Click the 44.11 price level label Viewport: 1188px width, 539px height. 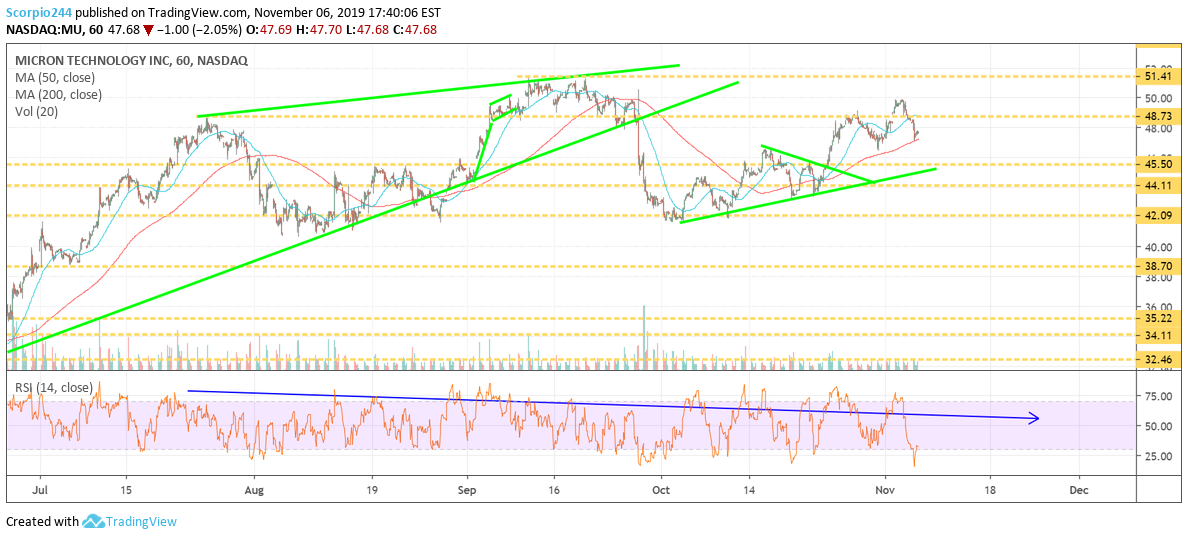tap(1157, 185)
